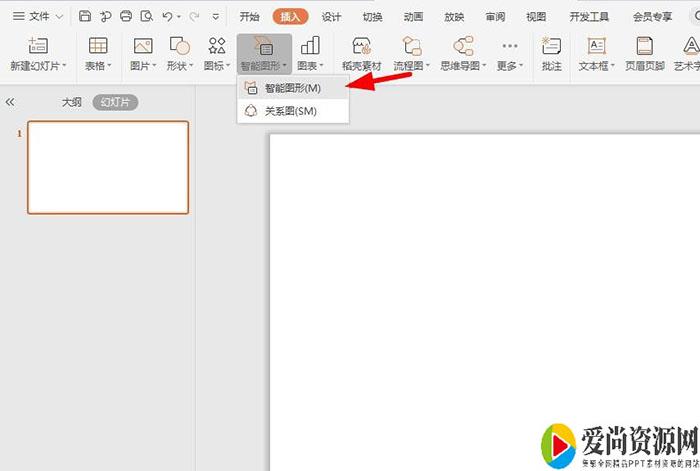Choose 智能图形(M) from the dropdown menu
Viewport: 700px width, 471px height.
click(x=292, y=88)
